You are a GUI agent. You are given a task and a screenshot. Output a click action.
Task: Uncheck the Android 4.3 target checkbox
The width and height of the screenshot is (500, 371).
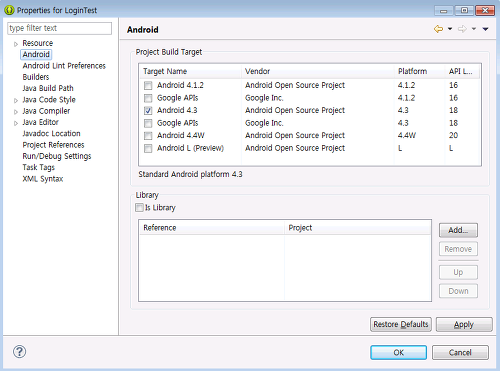(148, 111)
